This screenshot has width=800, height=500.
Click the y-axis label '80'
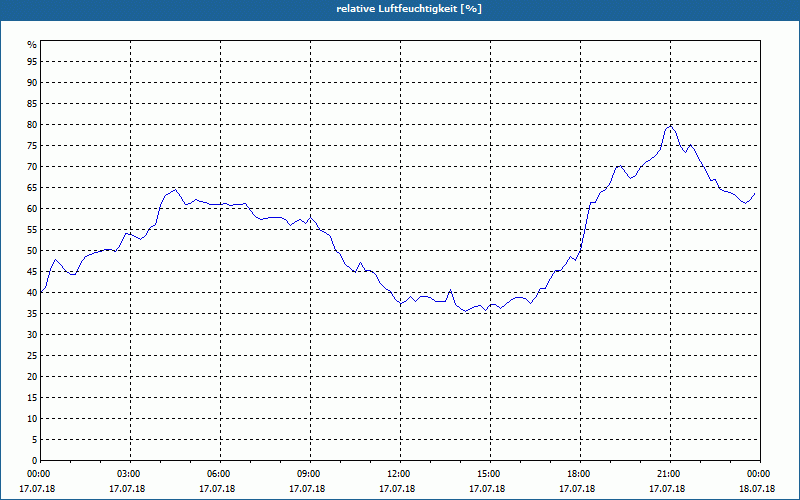[x=32, y=124]
